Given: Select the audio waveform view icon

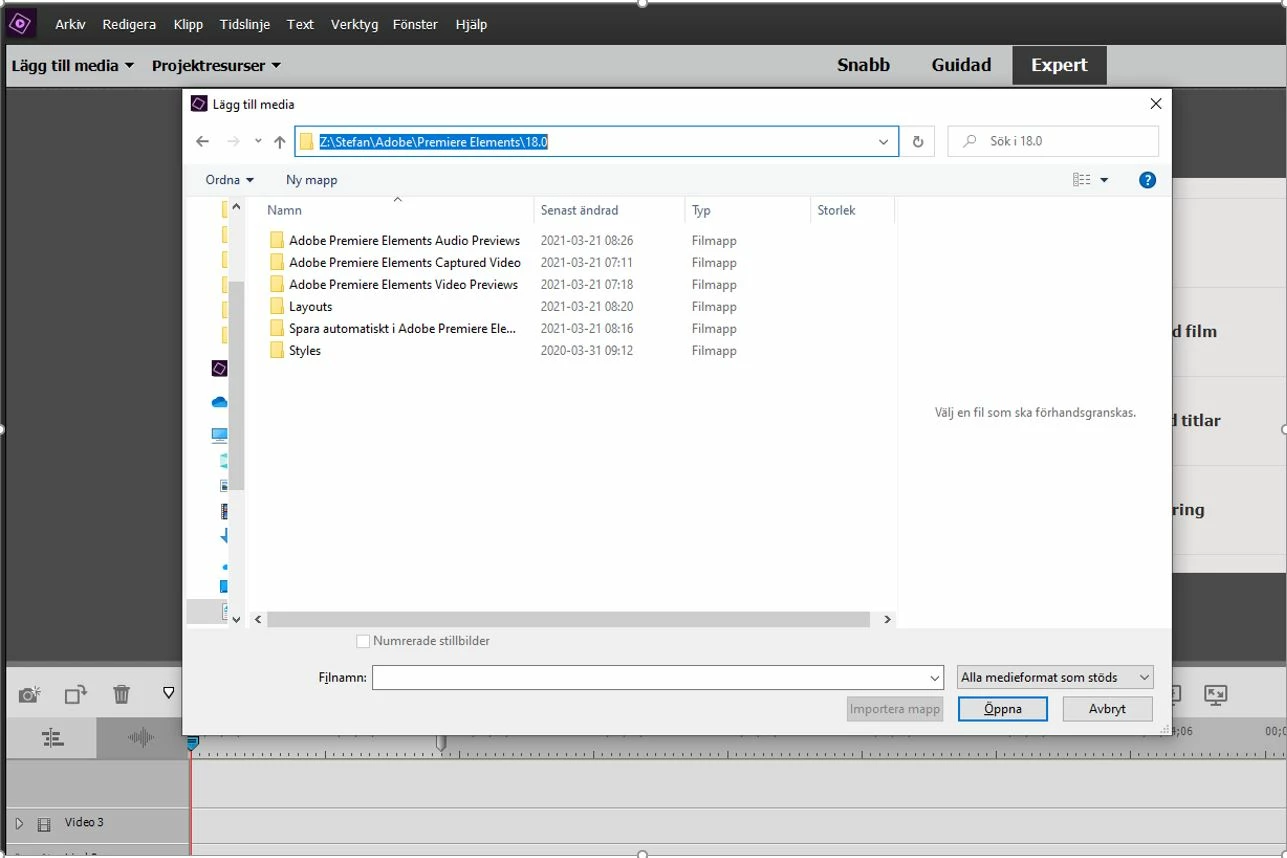Looking at the screenshot, I should click(x=141, y=738).
